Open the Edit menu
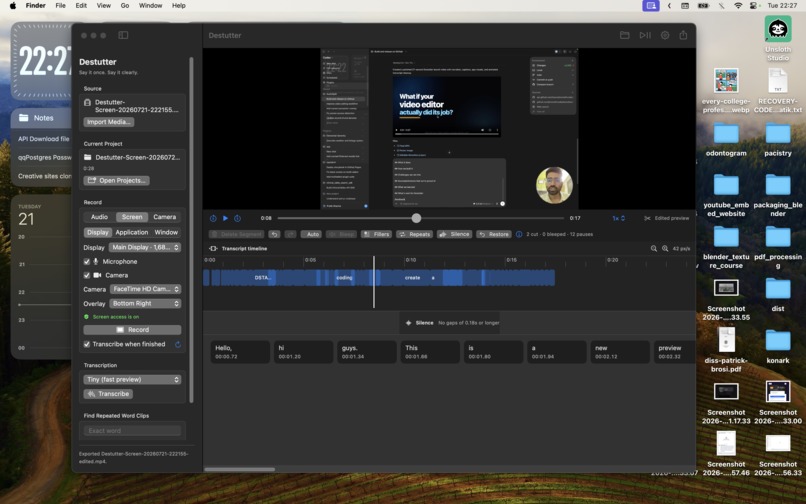This screenshot has height=504, width=806. pyautogui.click(x=81, y=6)
